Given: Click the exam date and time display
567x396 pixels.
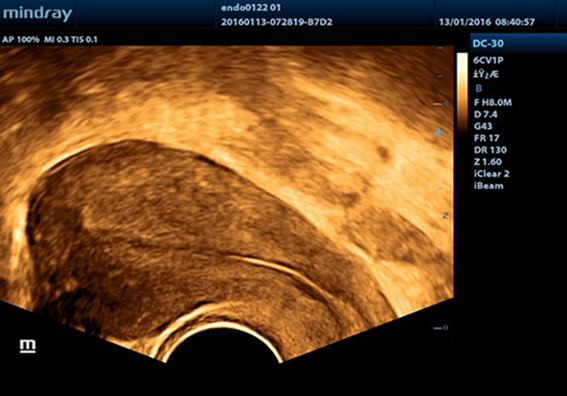Looking at the screenshot, I should [487, 22].
